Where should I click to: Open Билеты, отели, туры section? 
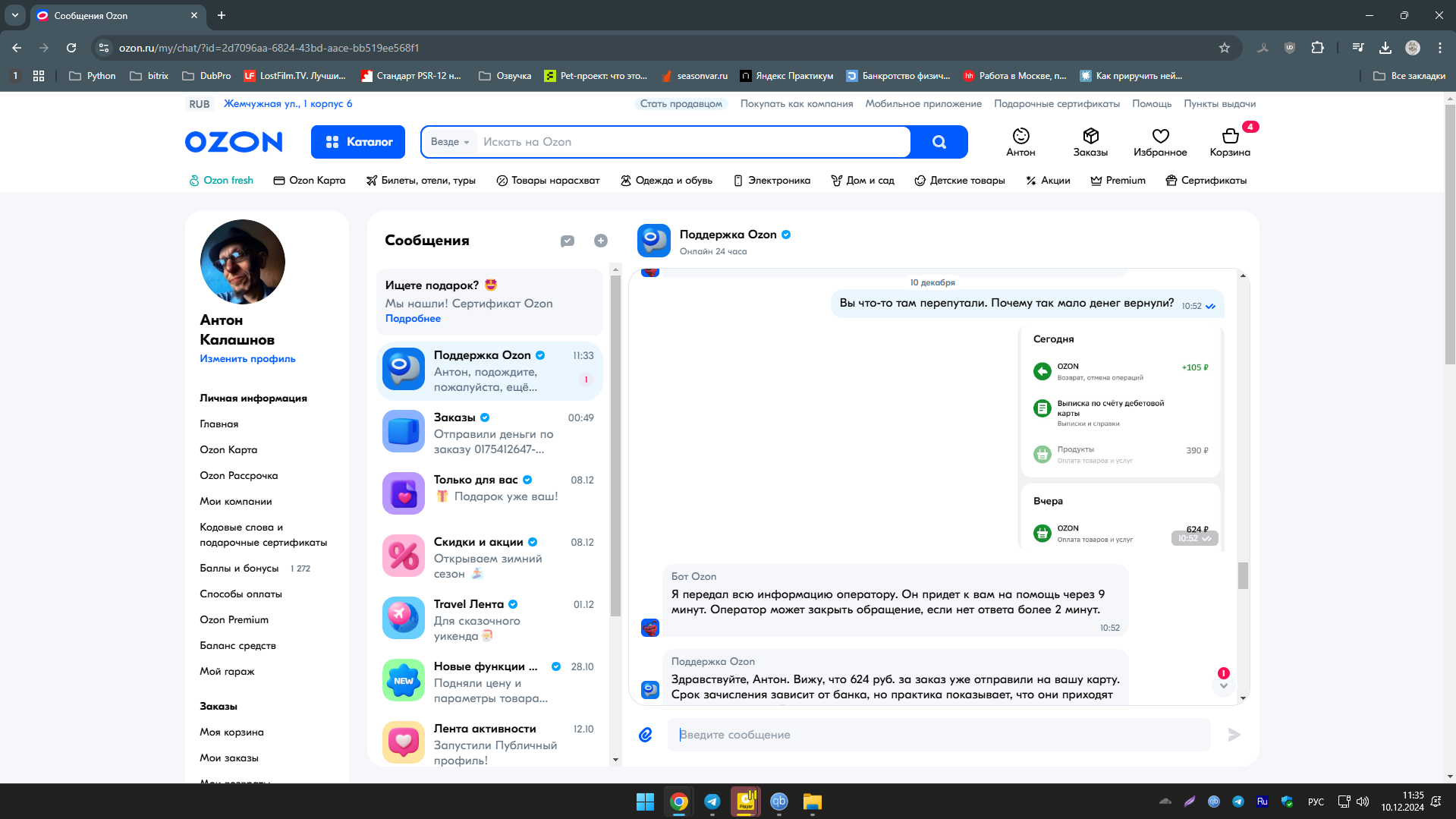pyautogui.click(x=421, y=181)
